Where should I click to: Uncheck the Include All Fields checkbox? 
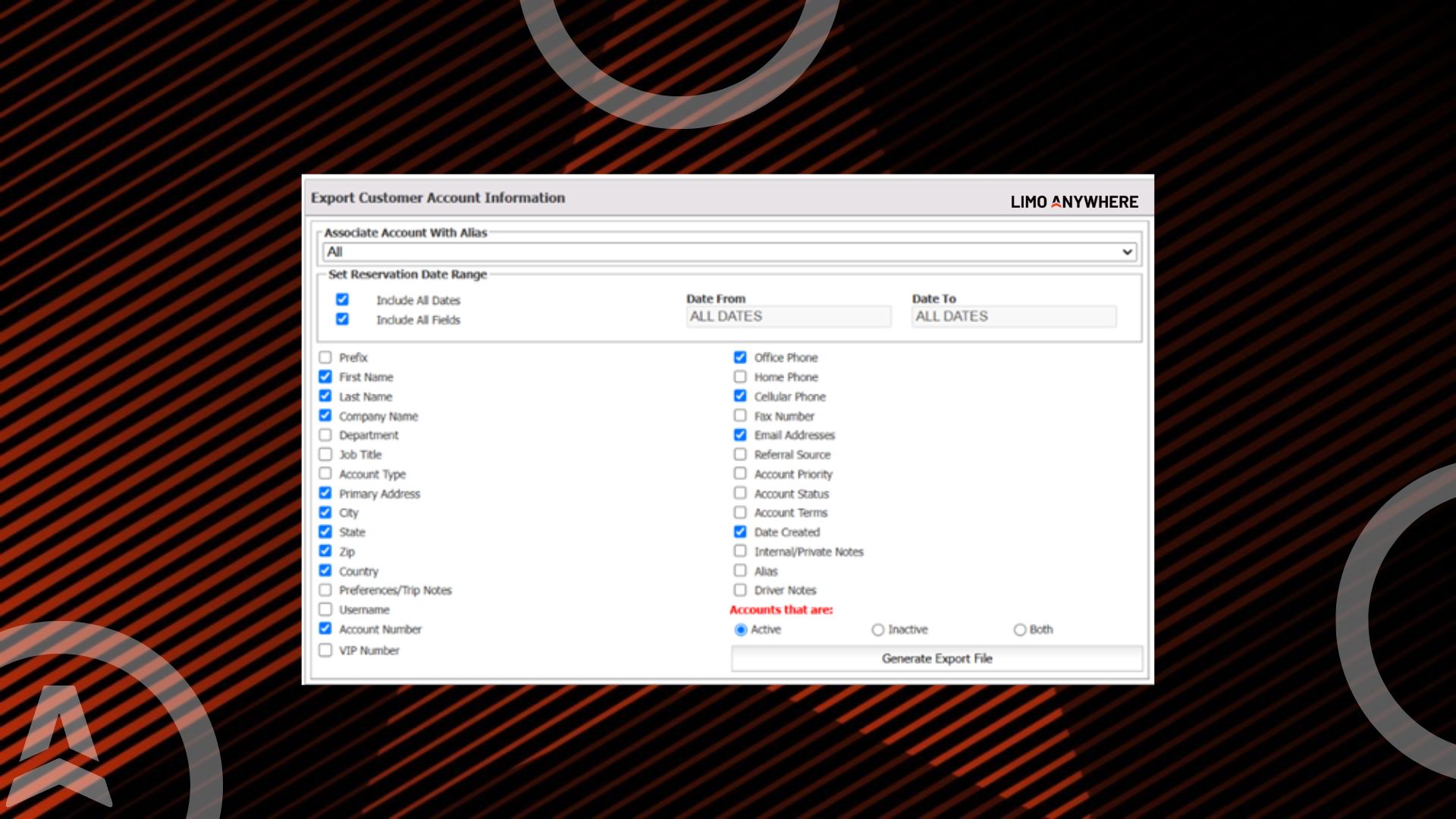point(342,319)
